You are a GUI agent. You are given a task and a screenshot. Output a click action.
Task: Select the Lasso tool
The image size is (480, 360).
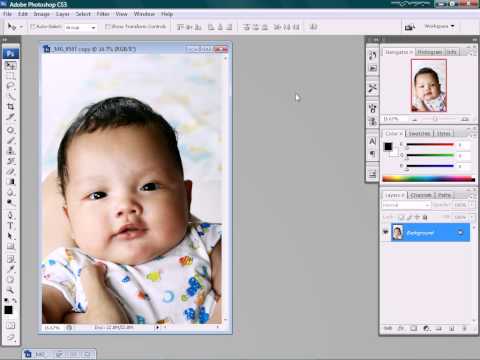pos(11,87)
